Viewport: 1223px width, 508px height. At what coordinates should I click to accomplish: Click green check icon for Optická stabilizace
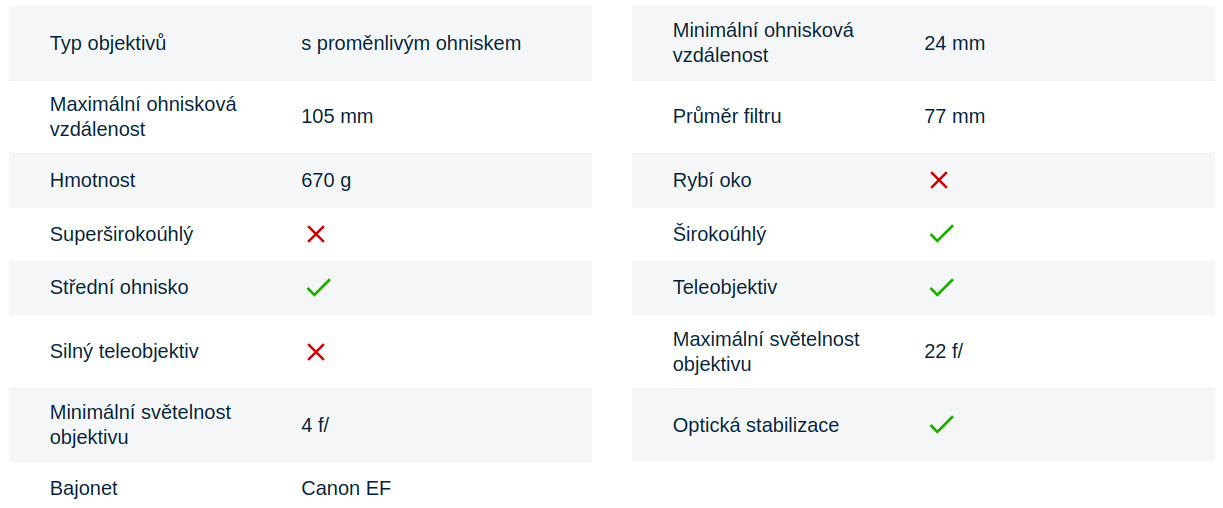[941, 425]
